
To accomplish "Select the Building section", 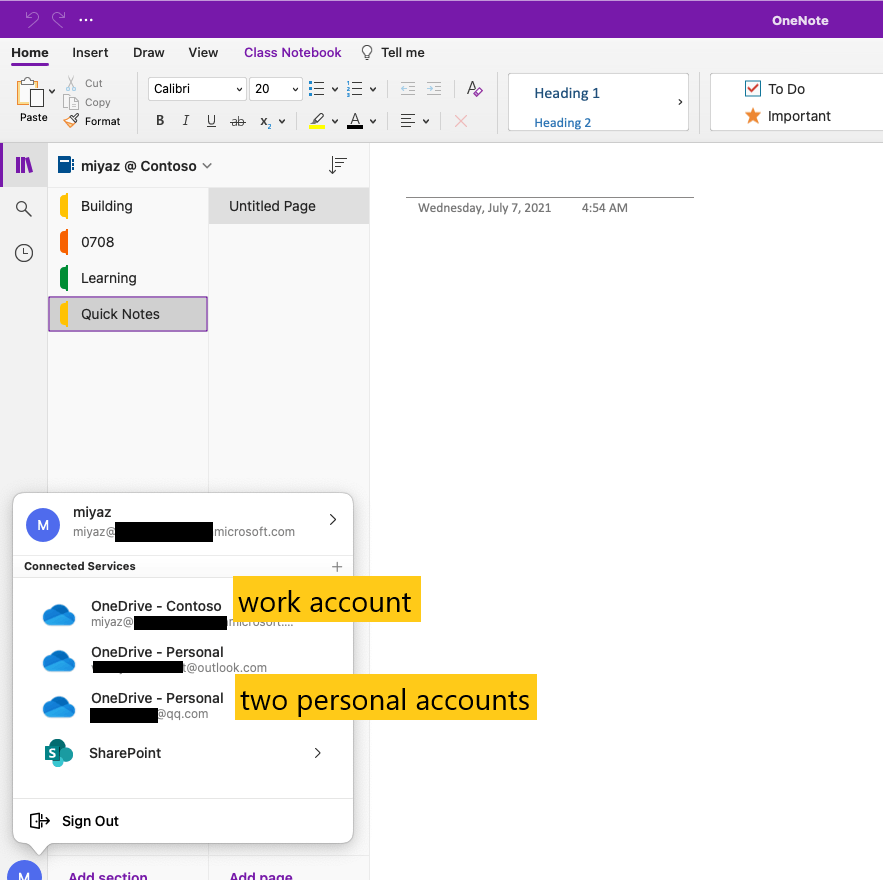I will (x=128, y=206).
